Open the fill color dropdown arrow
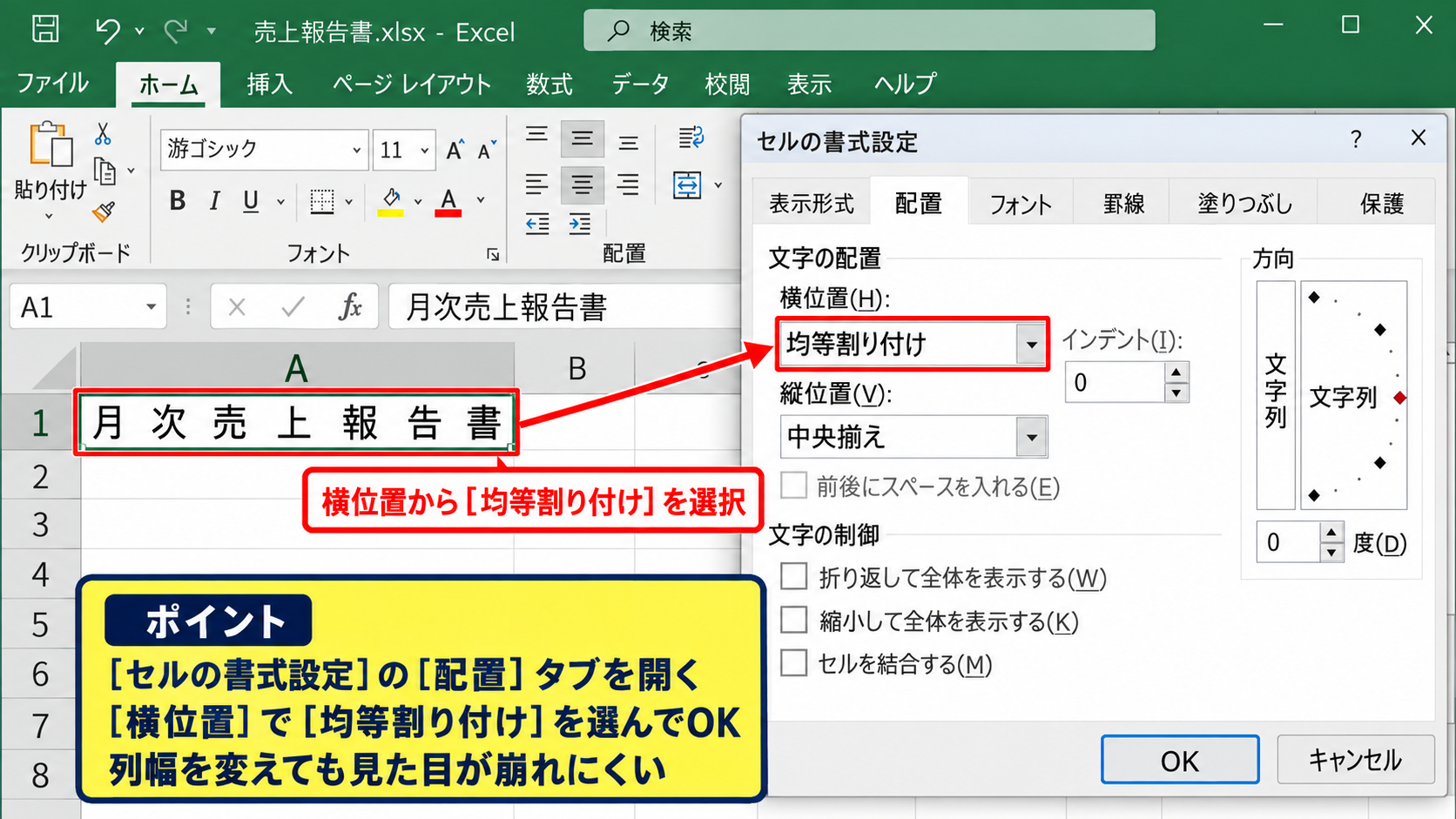The image size is (1456, 819). coord(417,202)
